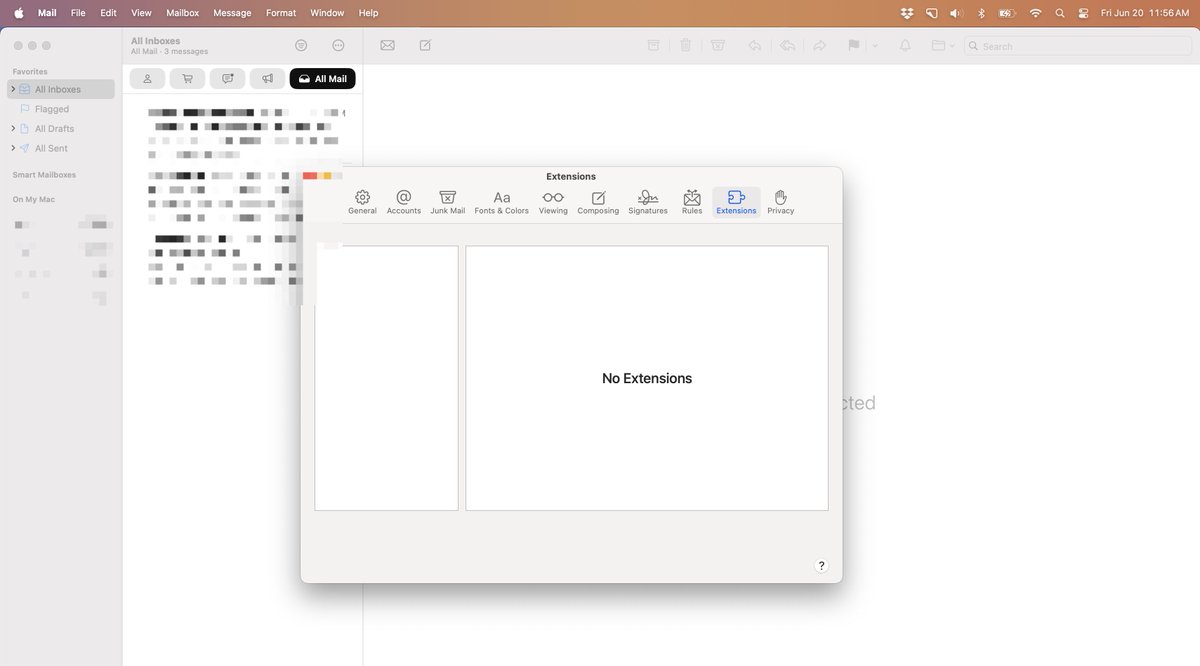Switch to the Rules settings tab
The height and width of the screenshot is (666, 1200).
tap(692, 202)
